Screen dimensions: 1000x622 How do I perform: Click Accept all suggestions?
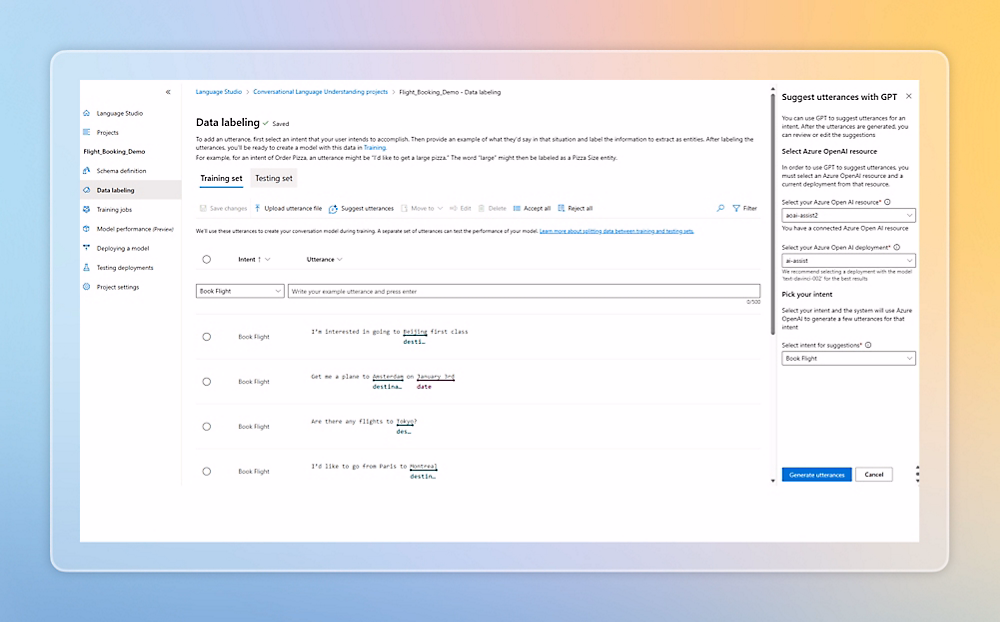coord(532,208)
